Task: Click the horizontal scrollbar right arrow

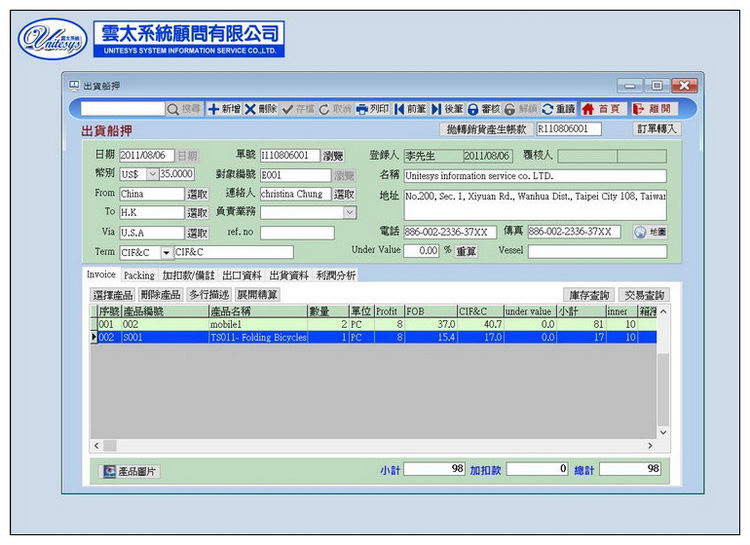Action: tap(650, 445)
